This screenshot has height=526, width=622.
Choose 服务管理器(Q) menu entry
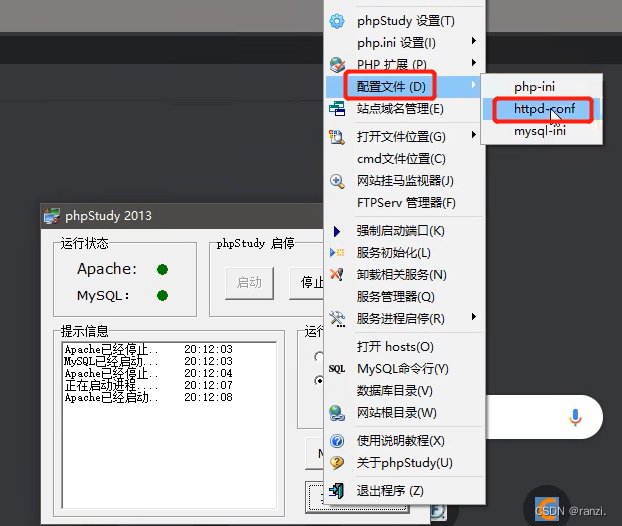pyautogui.click(x=405, y=297)
